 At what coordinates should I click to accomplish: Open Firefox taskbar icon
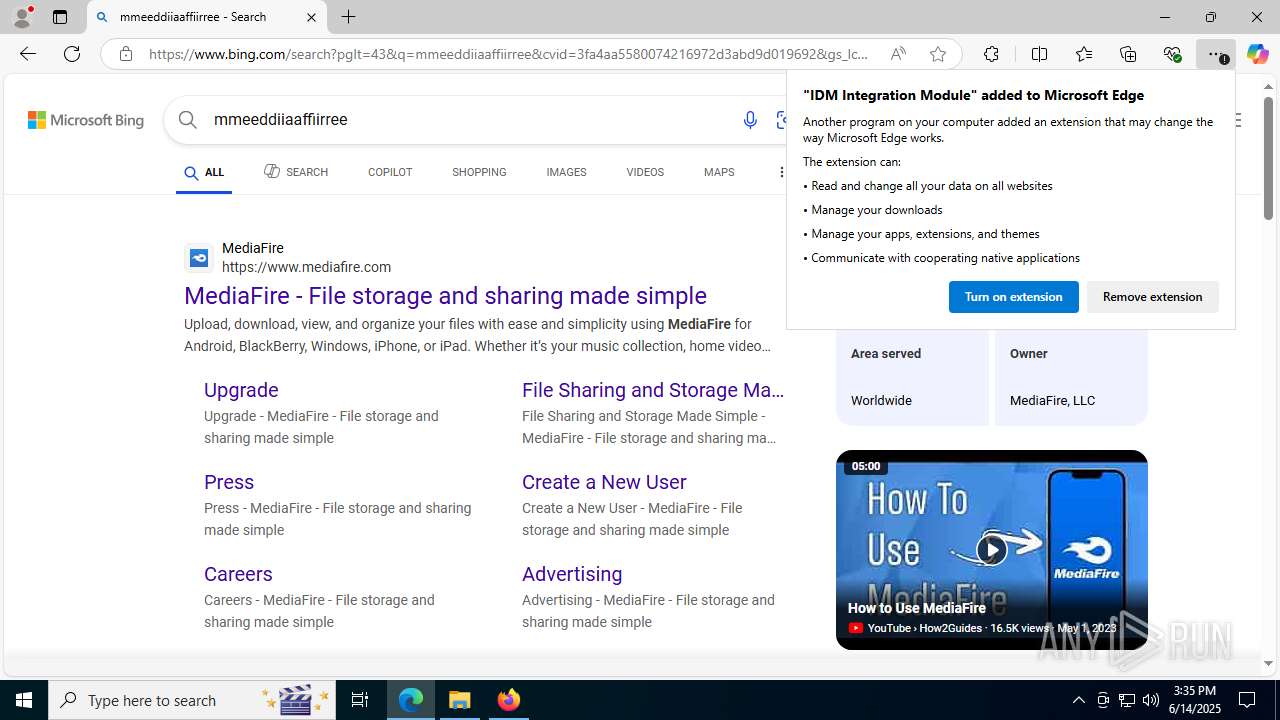point(509,700)
